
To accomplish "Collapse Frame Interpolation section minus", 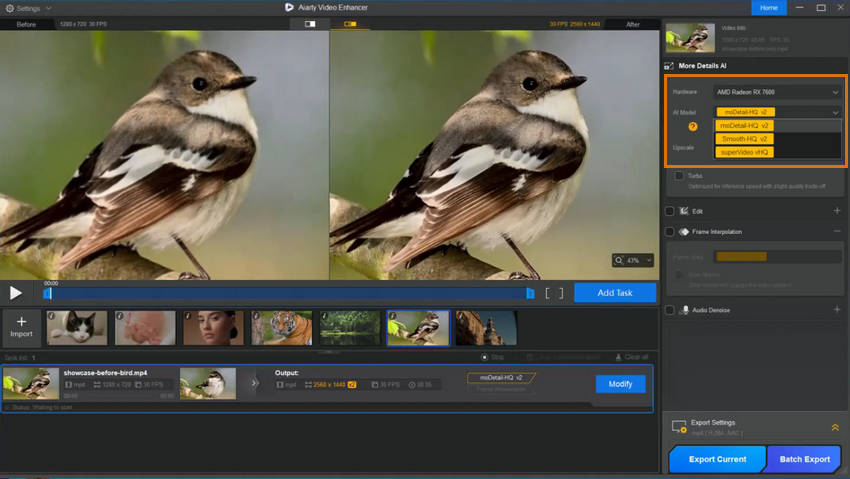I will [837, 231].
